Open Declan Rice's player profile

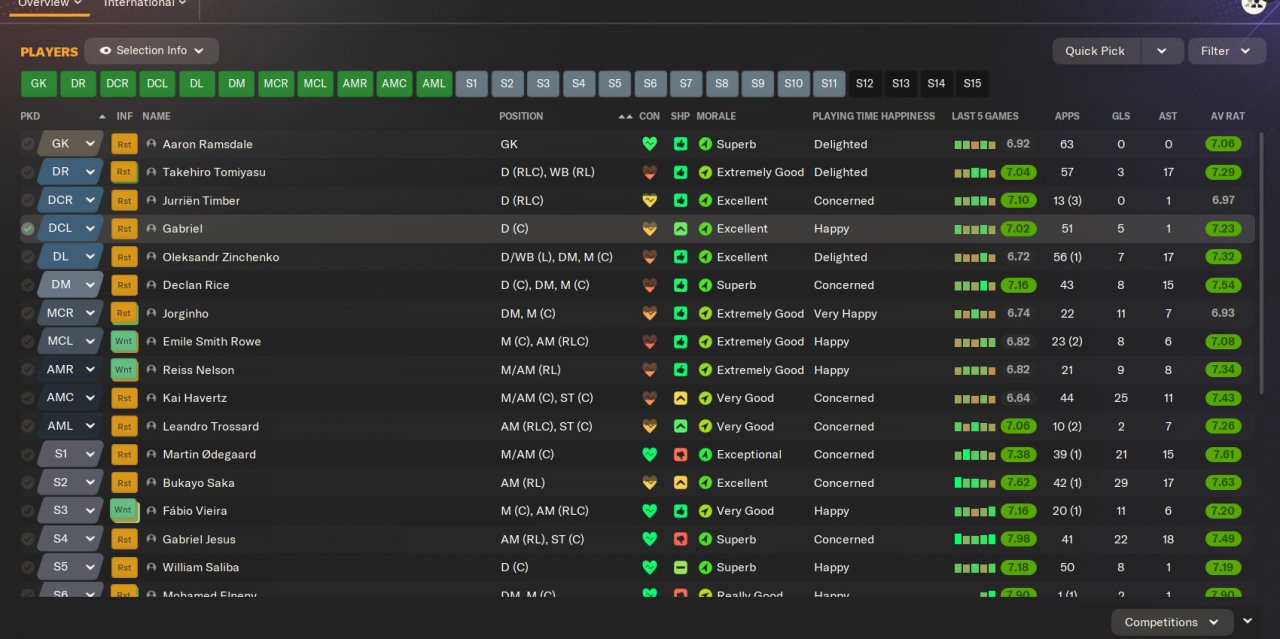click(x=196, y=285)
